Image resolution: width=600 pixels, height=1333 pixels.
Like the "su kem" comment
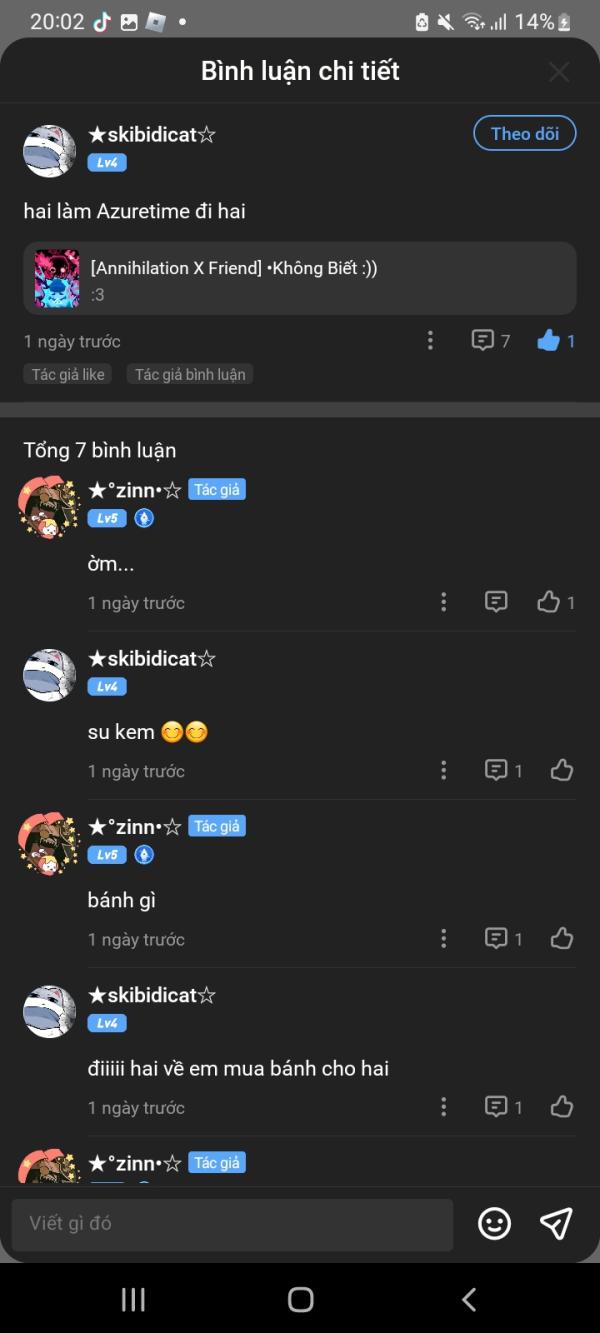(562, 770)
